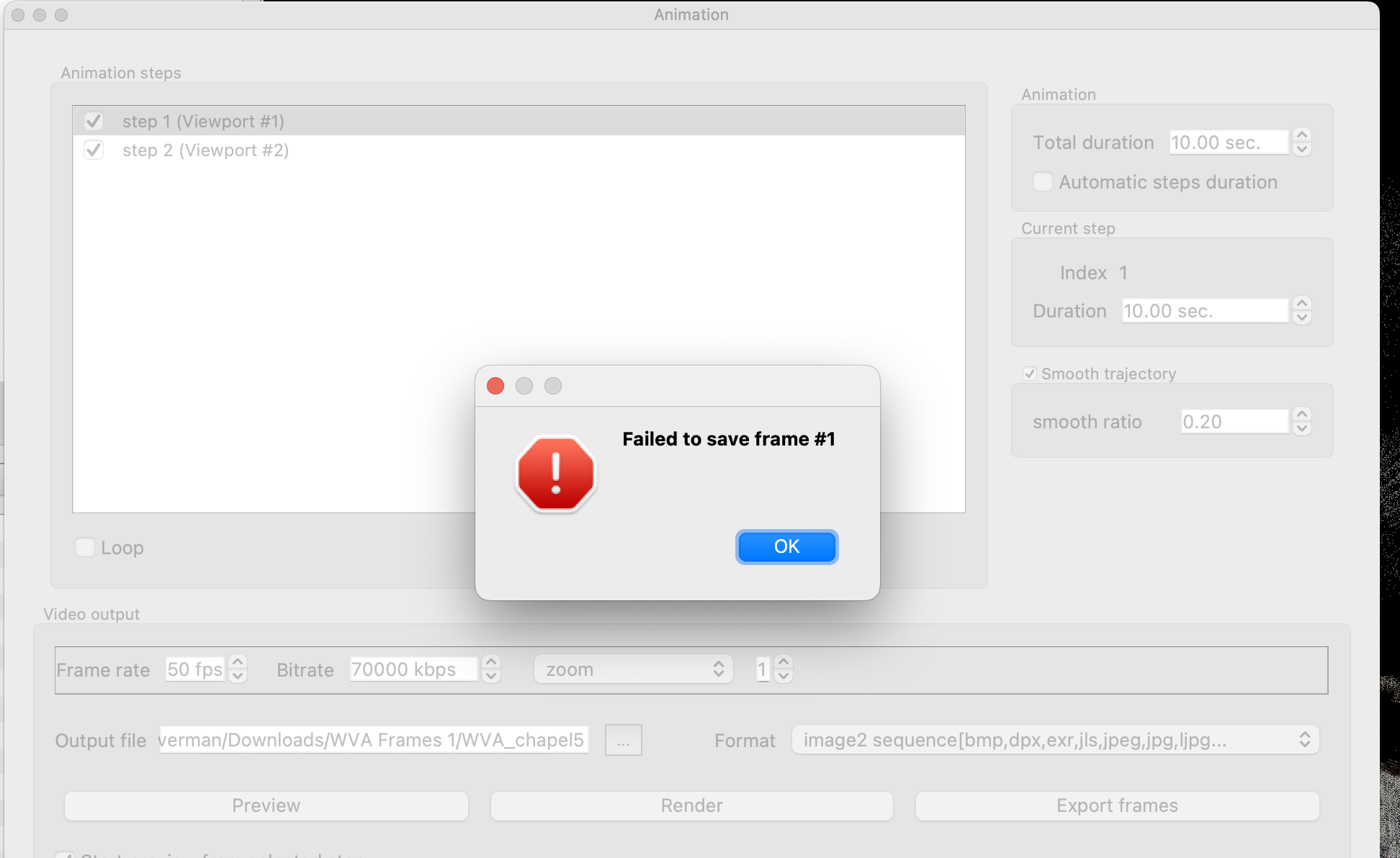This screenshot has width=1400, height=858.
Task: Click the output file browse "..." button
Action: click(x=622, y=740)
